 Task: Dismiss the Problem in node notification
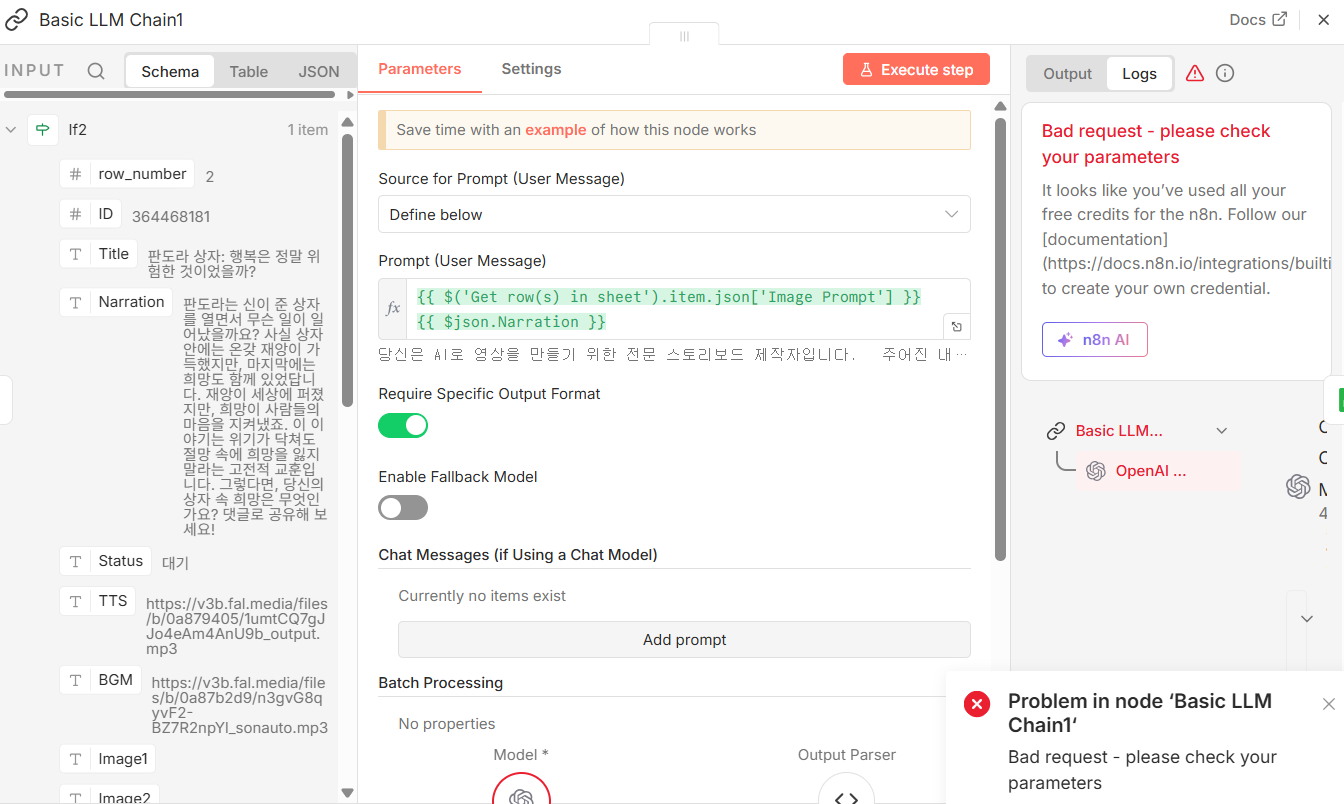coord(1328,704)
